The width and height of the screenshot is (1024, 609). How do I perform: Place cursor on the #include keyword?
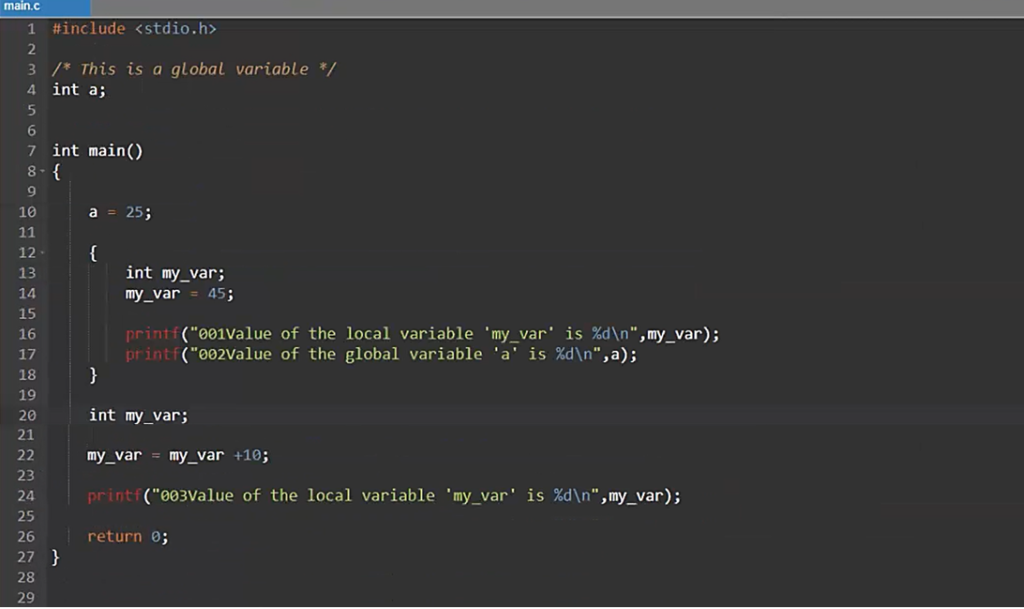[x=88, y=28]
